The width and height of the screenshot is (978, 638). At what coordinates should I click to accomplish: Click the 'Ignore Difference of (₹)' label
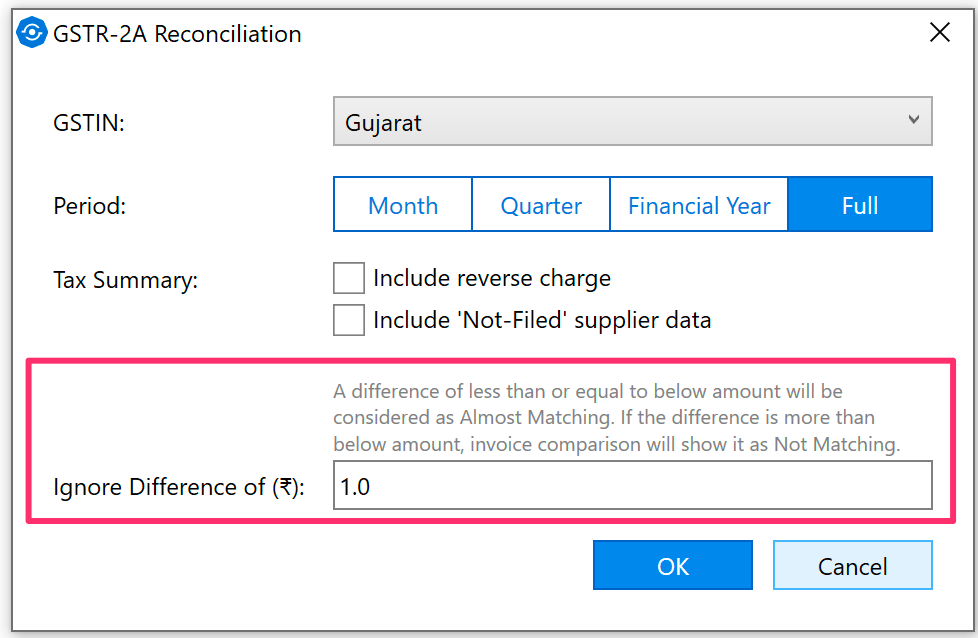(x=179, y=487)
